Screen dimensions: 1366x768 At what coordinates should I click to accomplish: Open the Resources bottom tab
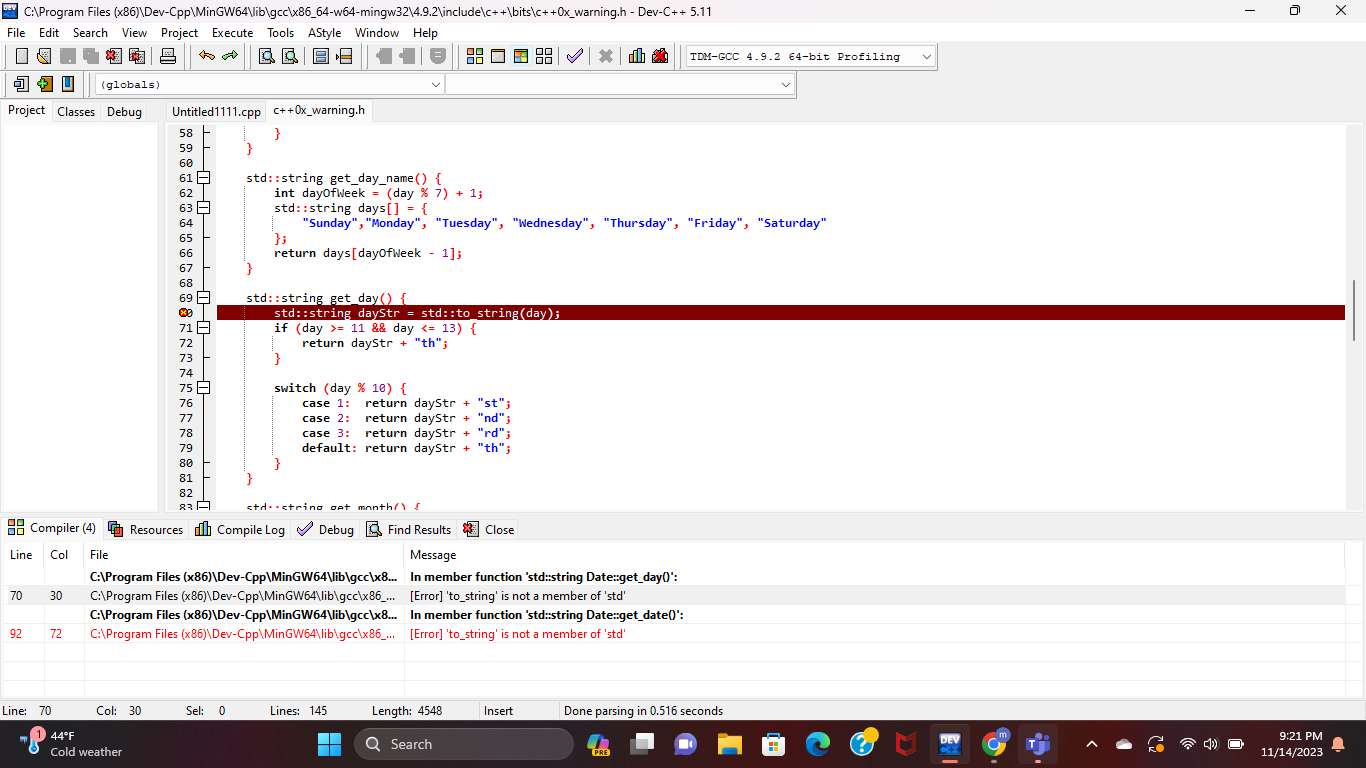coord(146,529)
